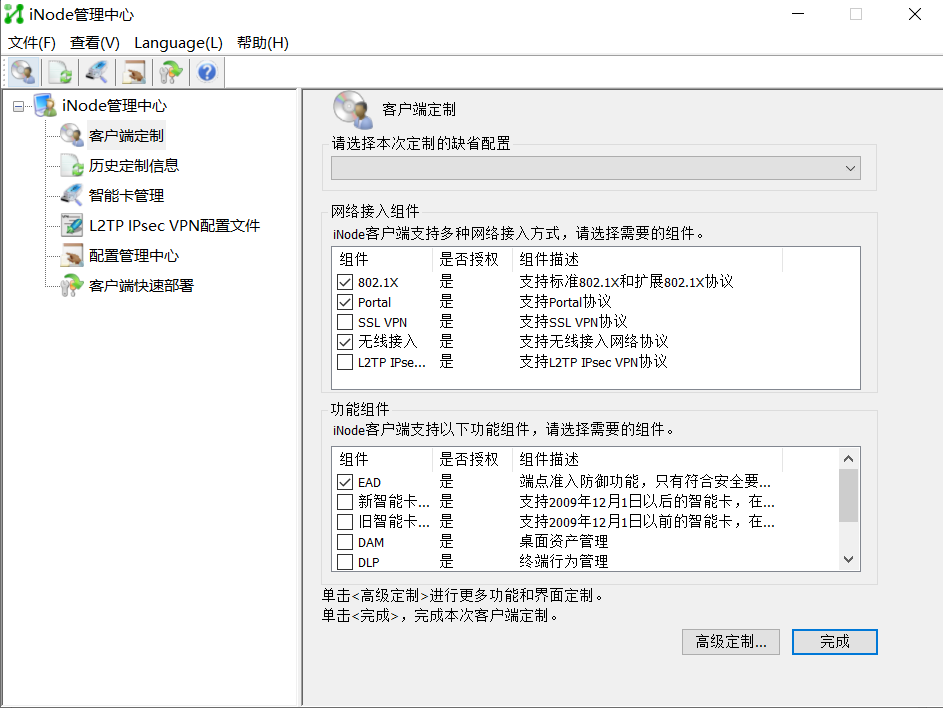The height and width of the screenshot is (708, 943).
Task: Click scroll-down arrow in 功能组件 list
Action: (x=849, y=559)
